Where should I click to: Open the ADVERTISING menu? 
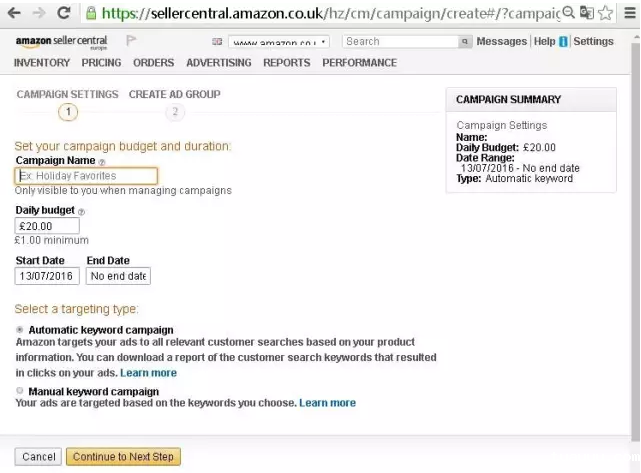[x=219, y=62]
